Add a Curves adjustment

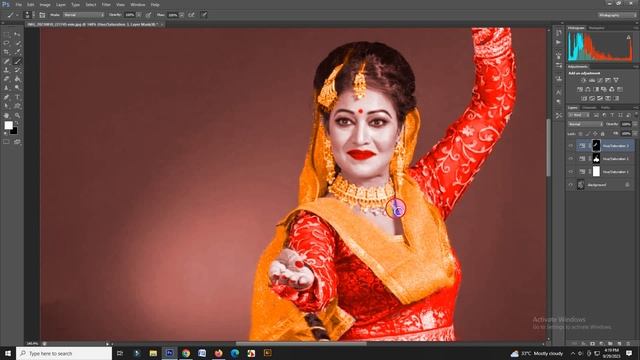[600, 80]
